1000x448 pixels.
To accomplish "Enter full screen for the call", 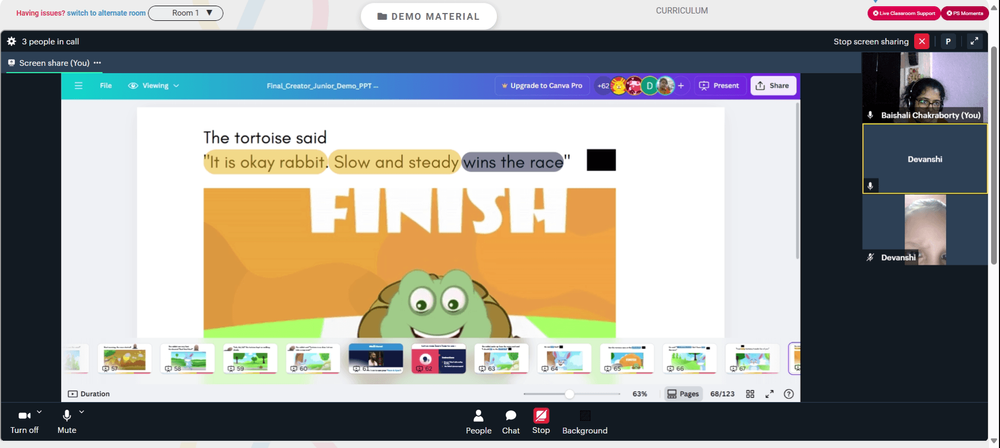I will tap(974, 41).
